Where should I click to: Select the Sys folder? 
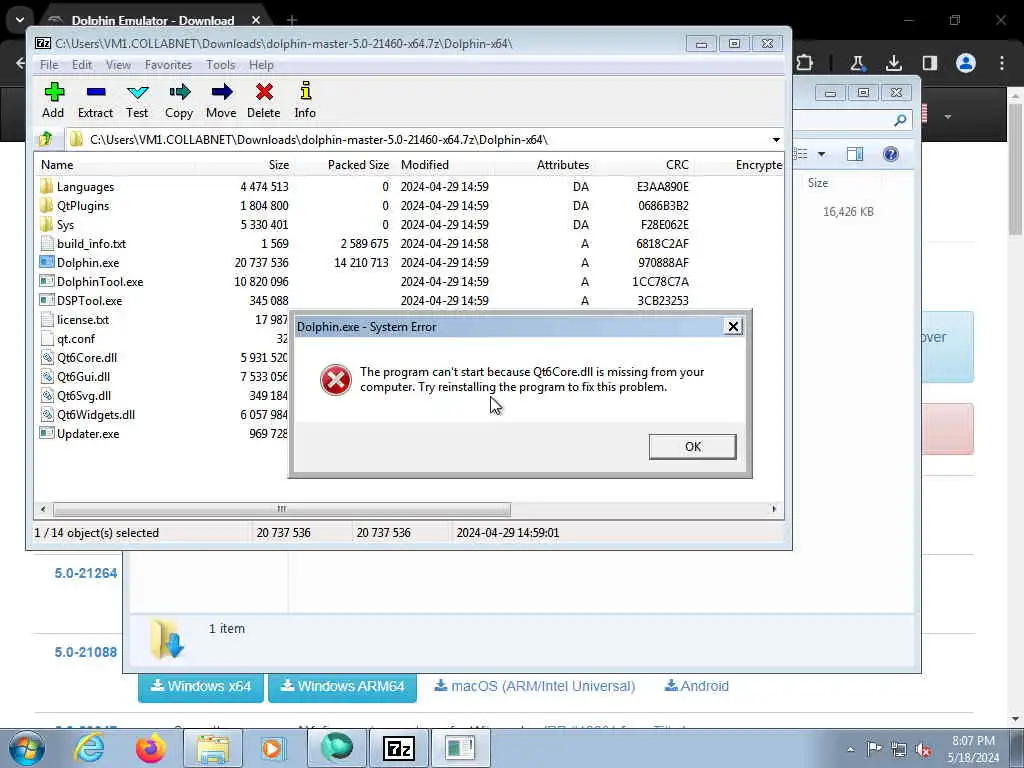(65, 225)
